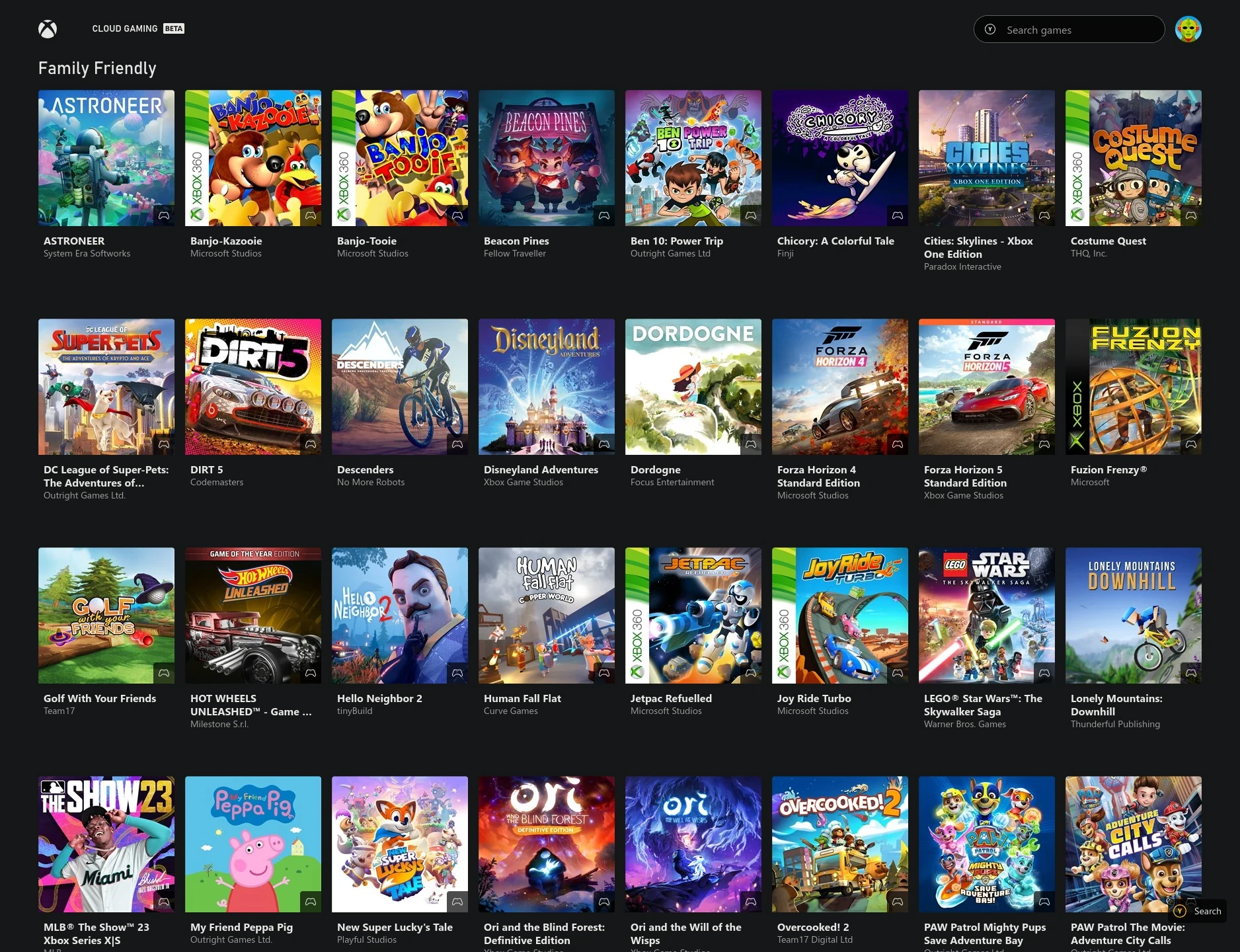Click the Y Search button at bottom right

[1198, 911]
